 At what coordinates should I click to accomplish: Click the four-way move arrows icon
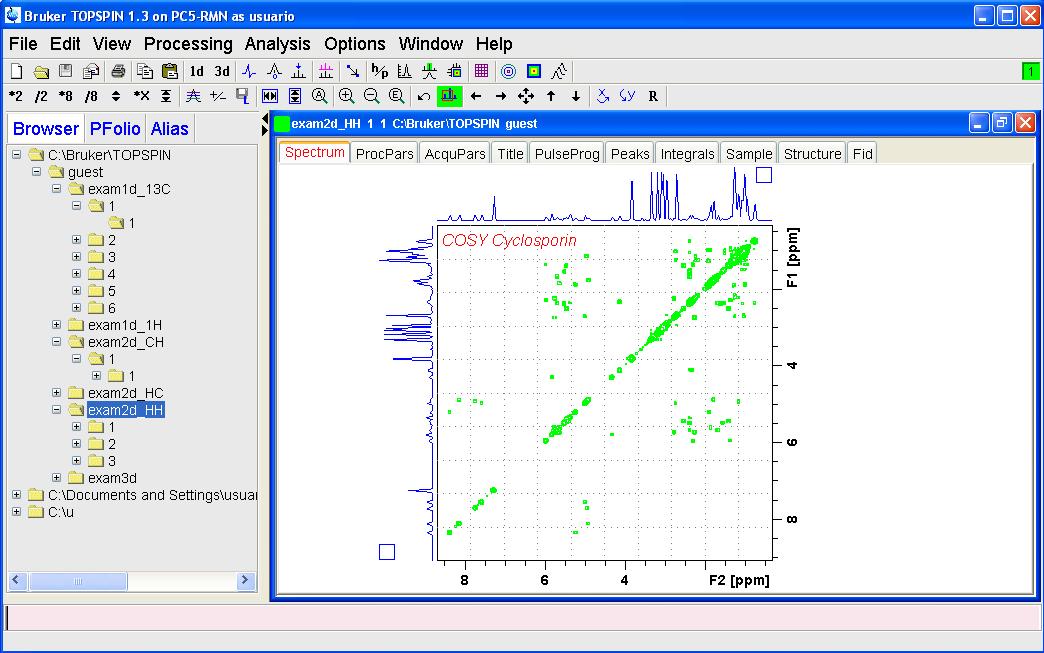click(526, 97)
